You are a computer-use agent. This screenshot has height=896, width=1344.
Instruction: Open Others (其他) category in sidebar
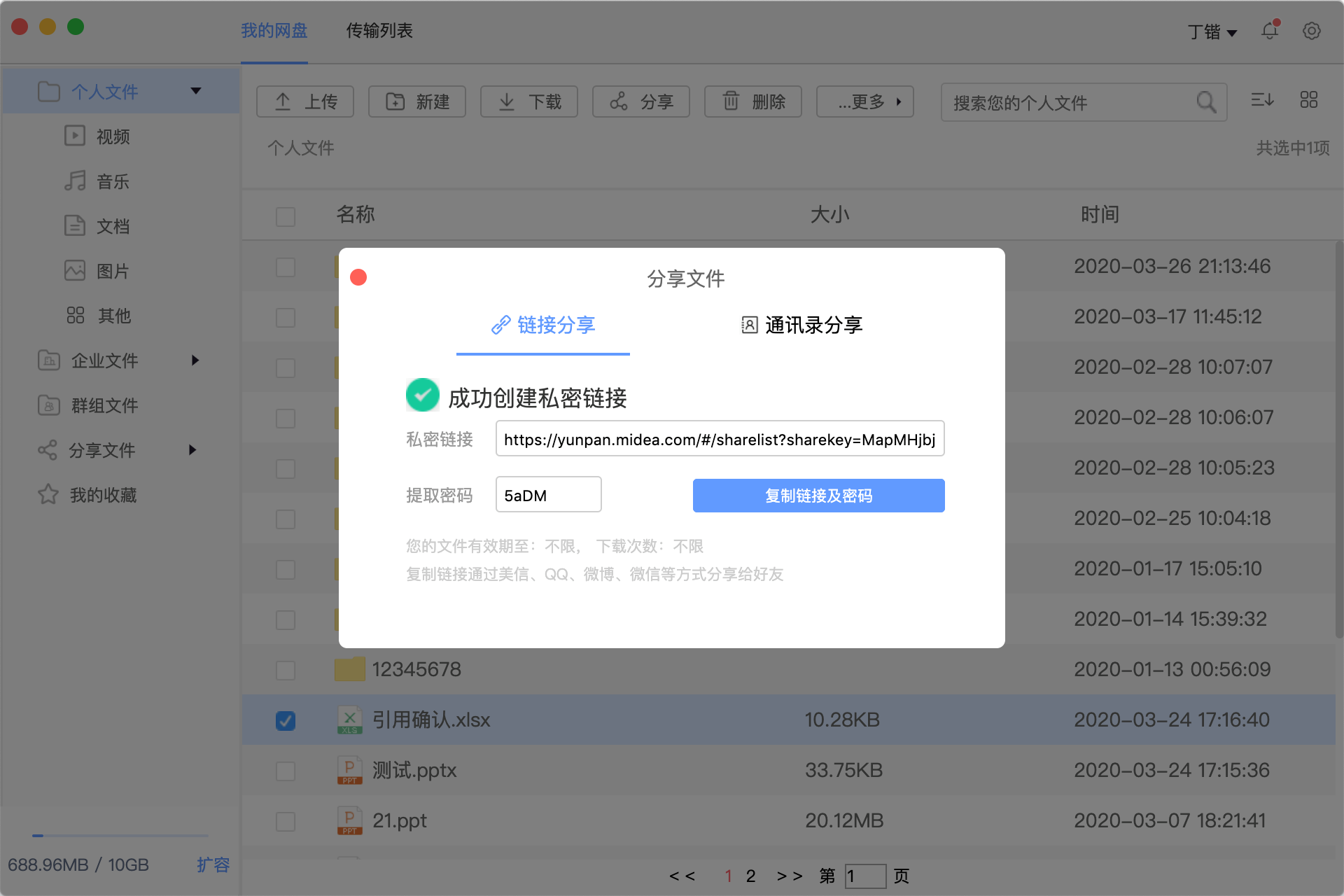pyautogui.click(x=98, y=315)
